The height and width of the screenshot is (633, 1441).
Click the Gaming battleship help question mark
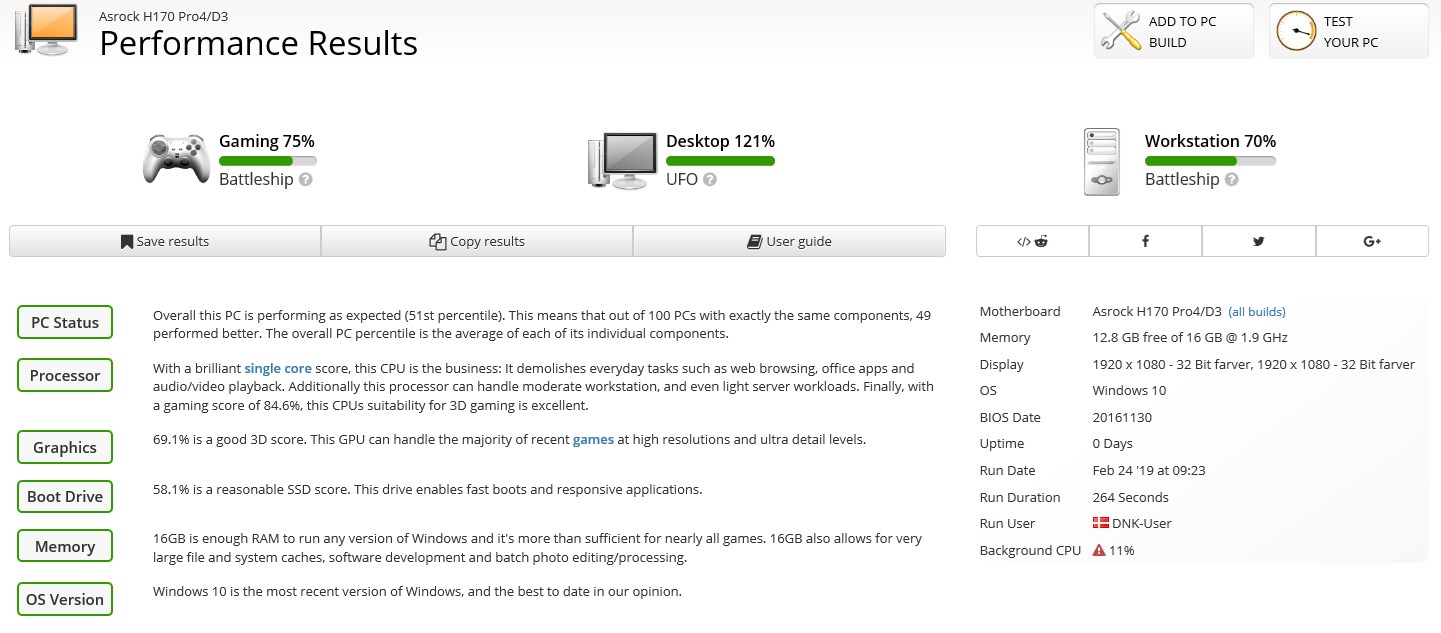(306, 180)
